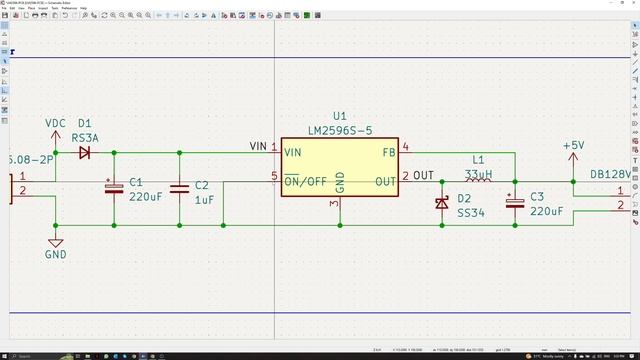The image size is (640, 360).
Task: Open the Symbol Editor toolbar icon
Action: click(224, 15)
